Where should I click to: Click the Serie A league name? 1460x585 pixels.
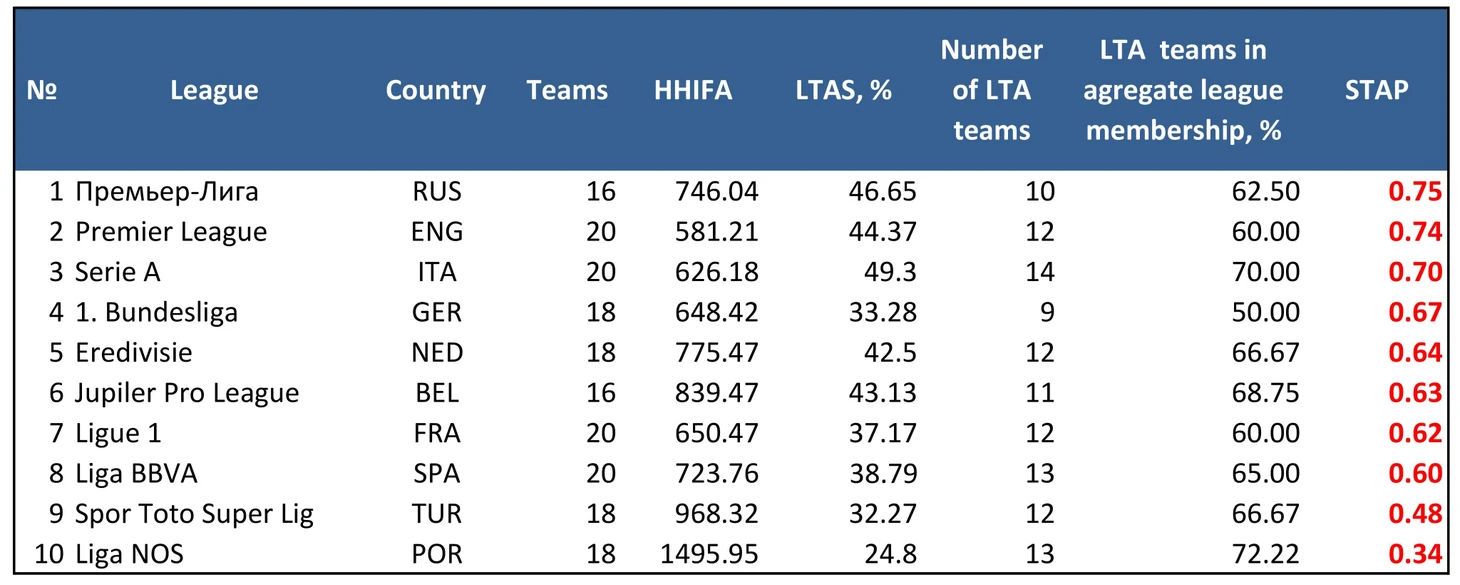coord(118,272)
